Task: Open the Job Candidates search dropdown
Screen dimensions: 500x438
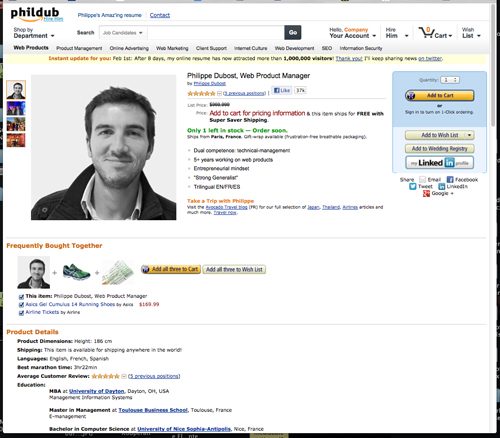Action: [x=123, y=33]
